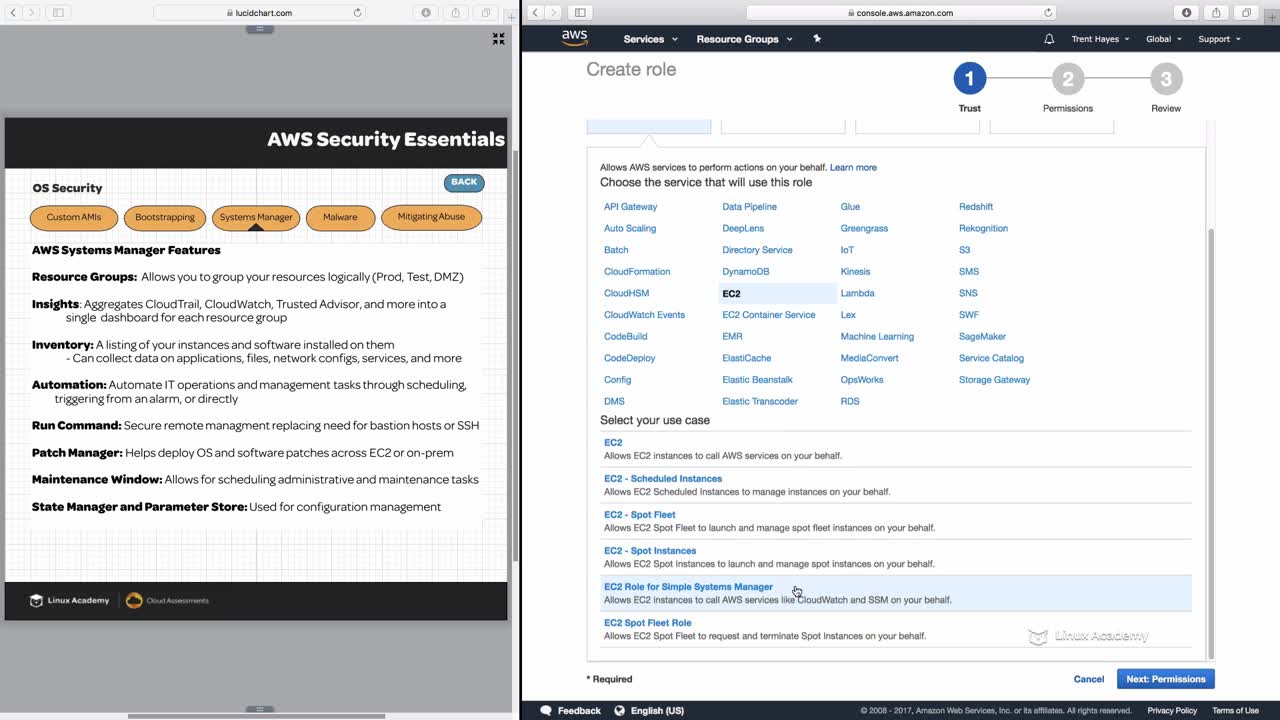Open the AWS notifications bell
1280x720 pixels.
(x=1049, y=39)
